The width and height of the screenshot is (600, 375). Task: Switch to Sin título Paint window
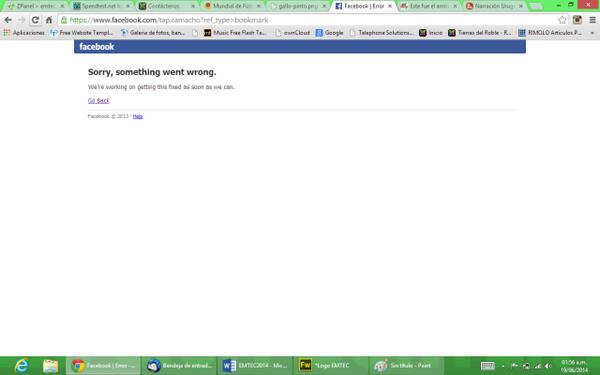click(x=406, y=366)
